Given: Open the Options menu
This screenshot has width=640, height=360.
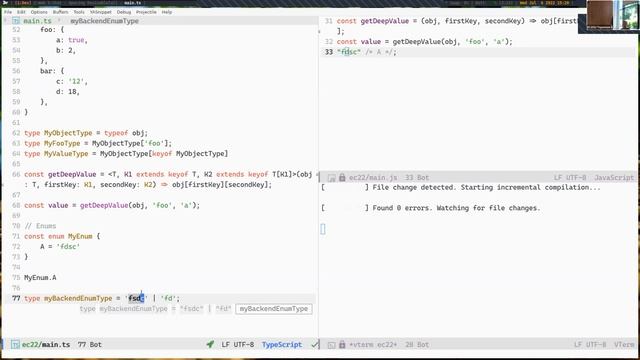Looking at the screenshot, I should (39, 12).
